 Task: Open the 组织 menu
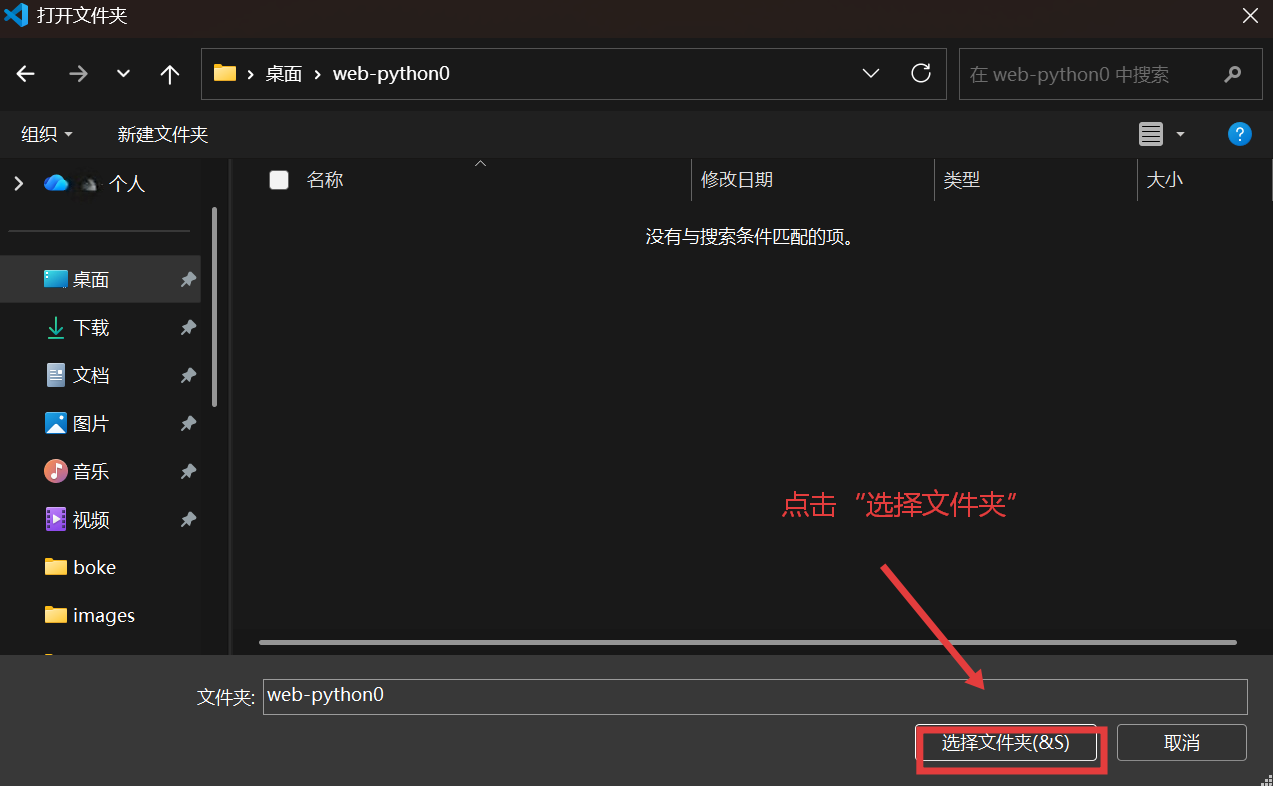47,134
